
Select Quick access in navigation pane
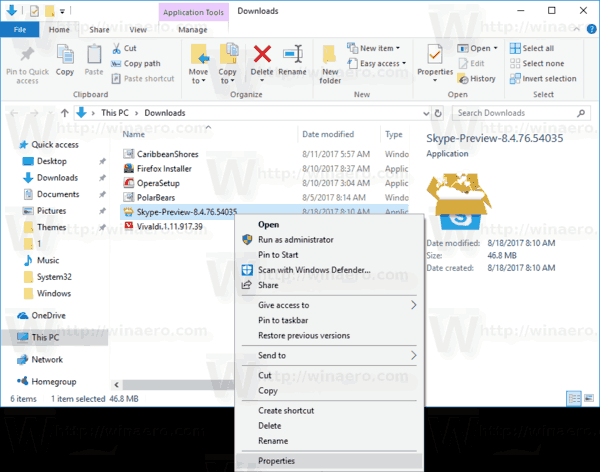point(55,145)
